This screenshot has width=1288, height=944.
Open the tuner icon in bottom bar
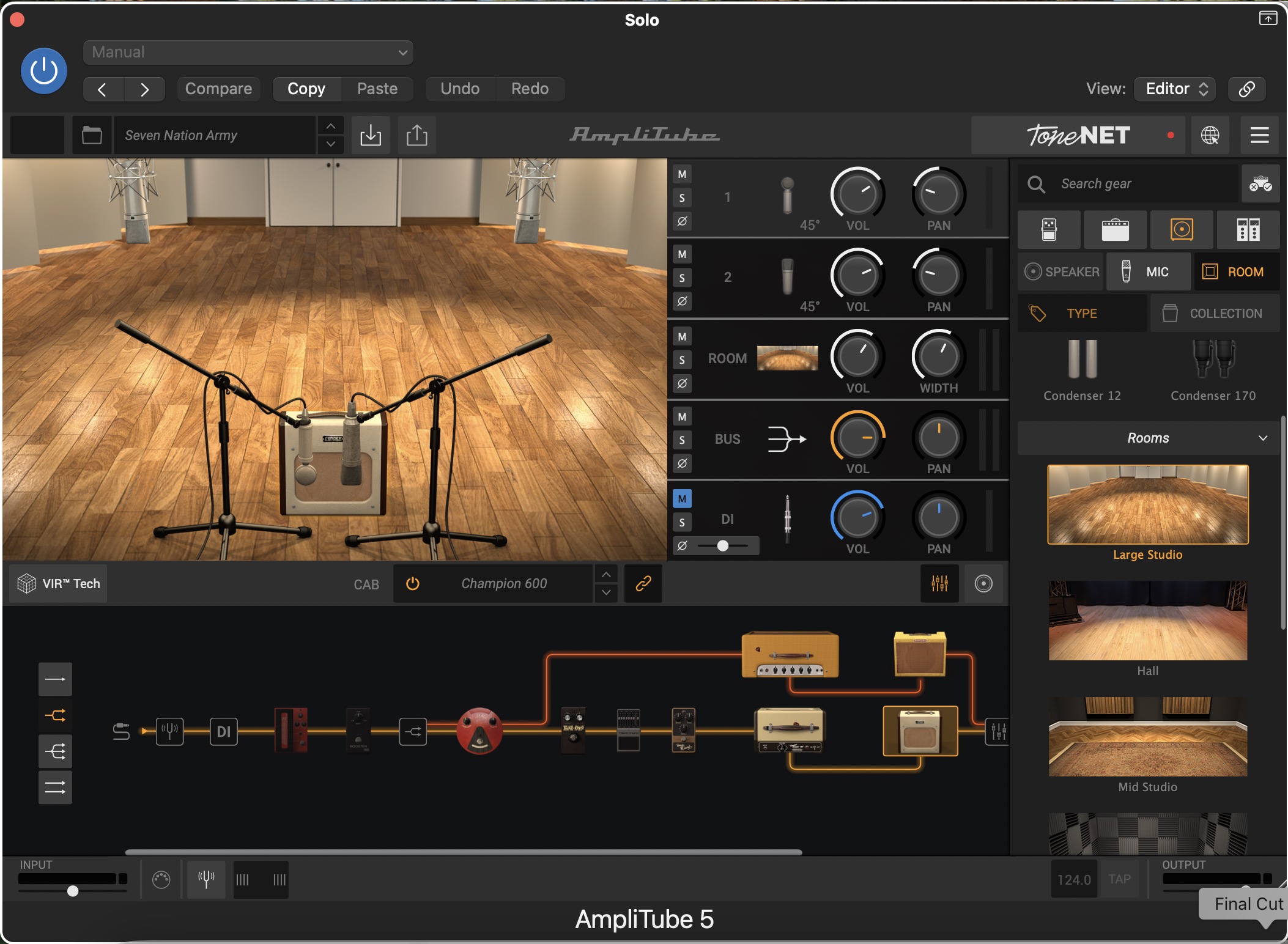(x=206, y=879)
